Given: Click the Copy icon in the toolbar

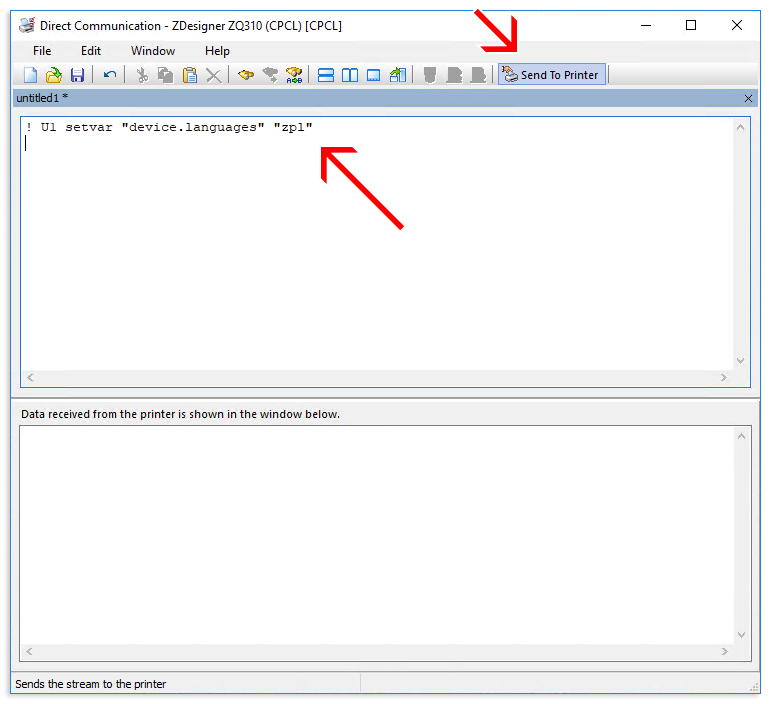Looking at the screenshot, I should point(166,75).
